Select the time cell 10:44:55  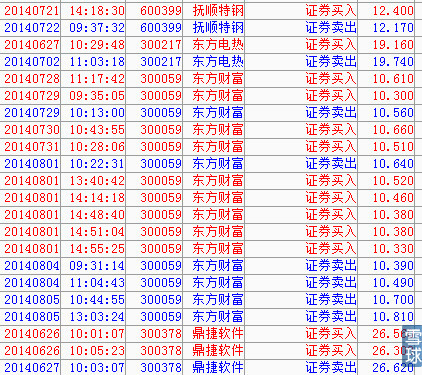[97, 300]
